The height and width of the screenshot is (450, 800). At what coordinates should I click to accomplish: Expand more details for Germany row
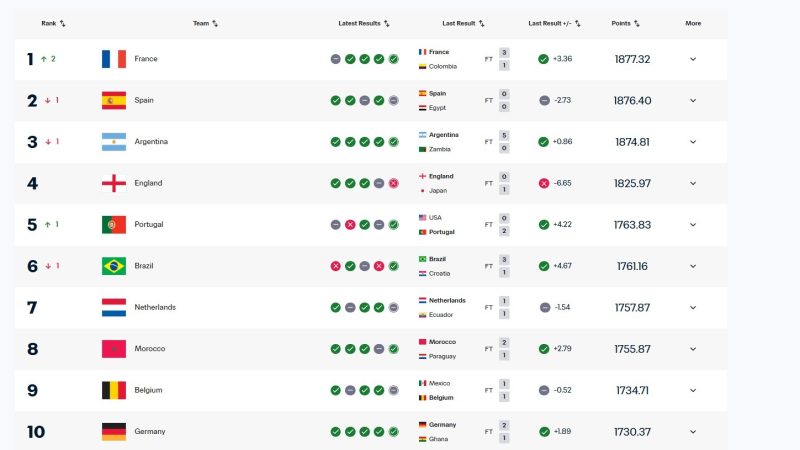pyautogui.click(x=693, y=432)
